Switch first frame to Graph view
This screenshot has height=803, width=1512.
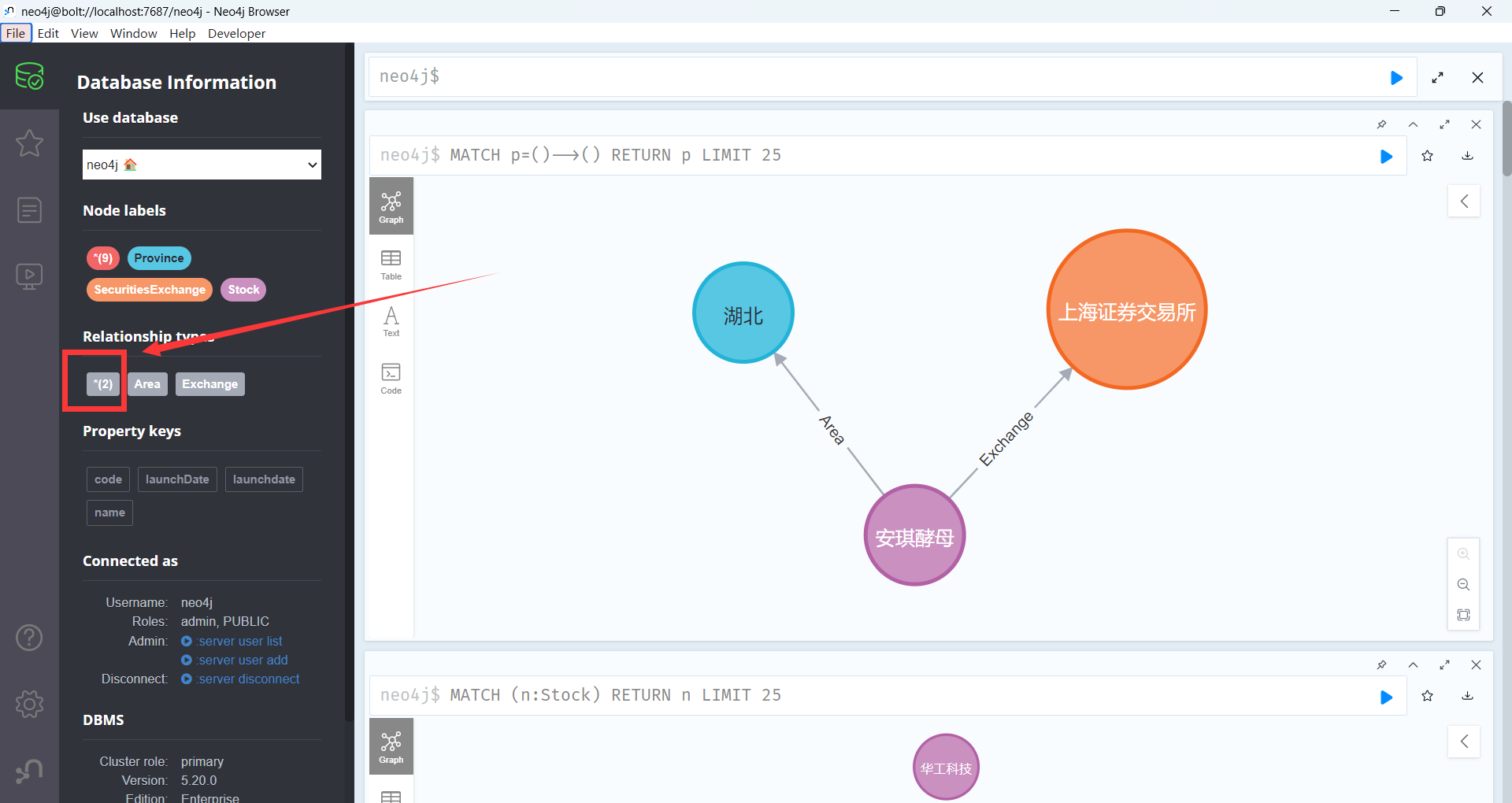click(391, 206)
